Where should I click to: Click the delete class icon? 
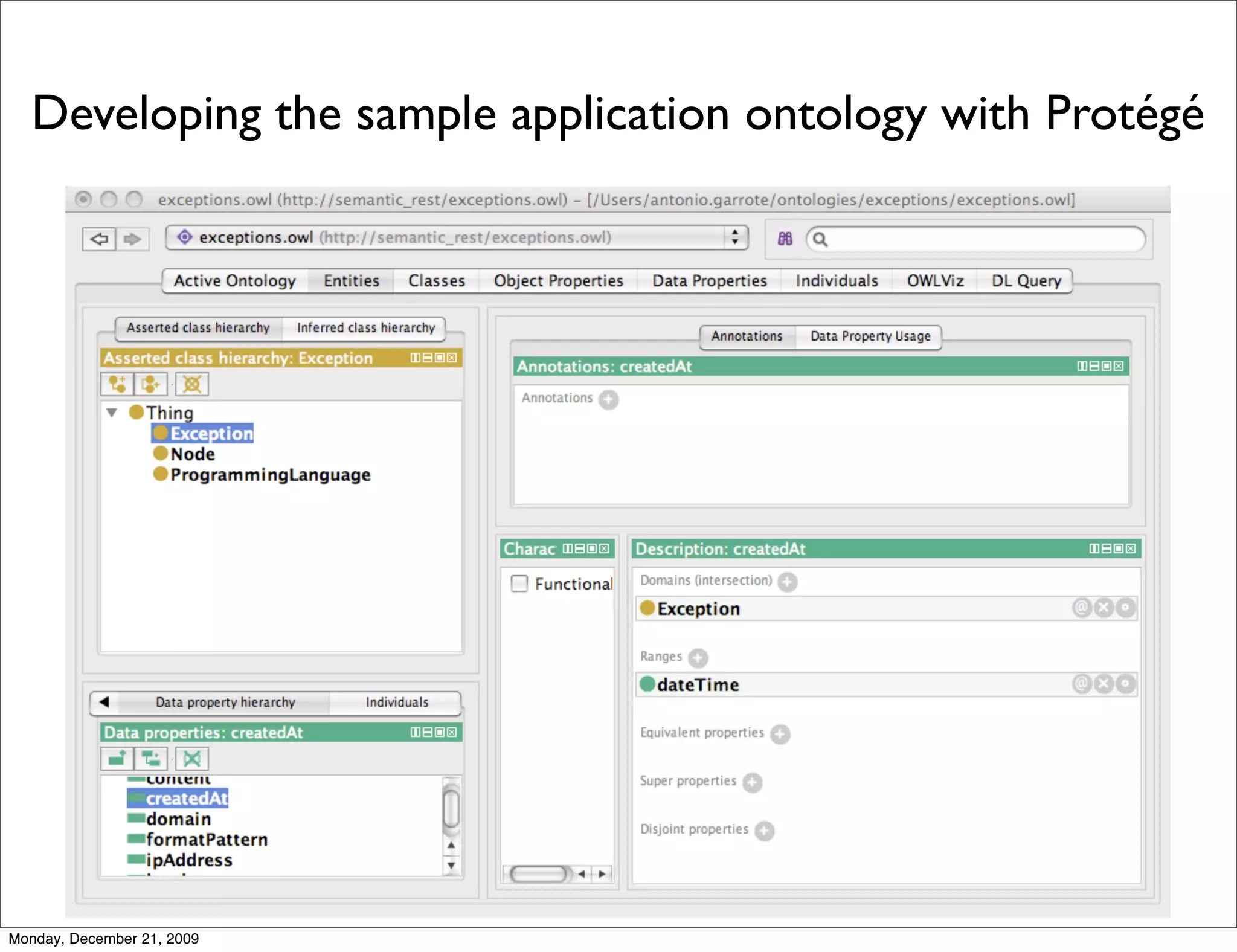(x=192, y=384)
